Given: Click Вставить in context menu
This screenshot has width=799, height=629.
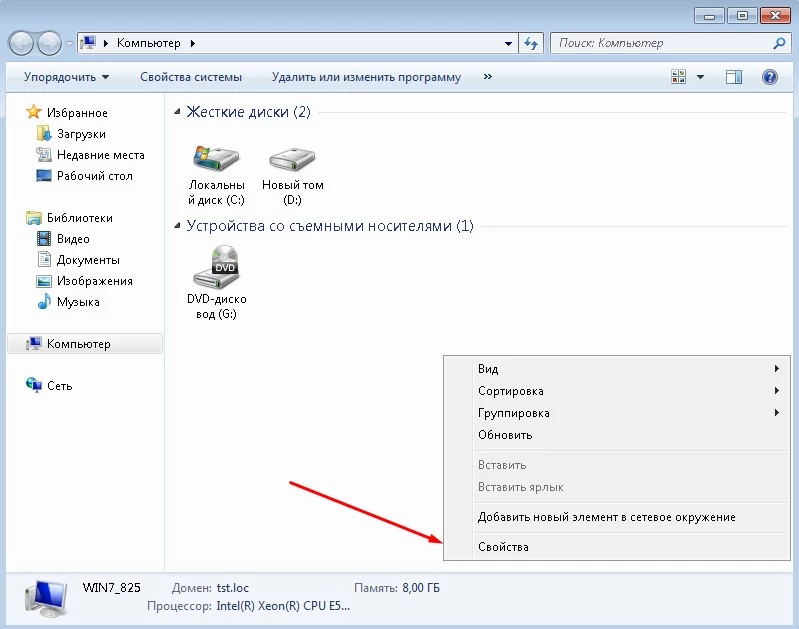Looking at the screenshot, I should (617, 465).
